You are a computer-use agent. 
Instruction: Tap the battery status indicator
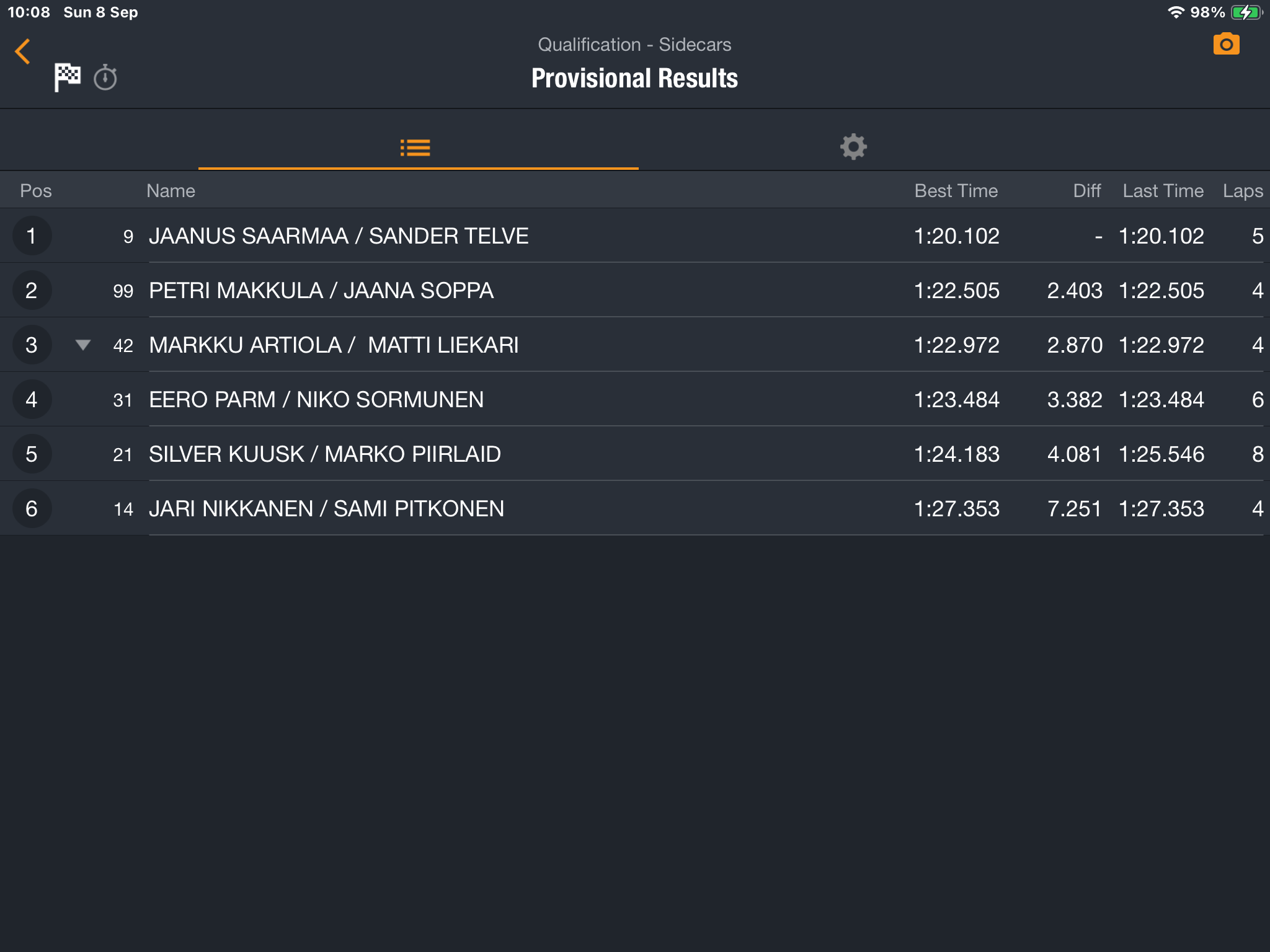[x=1246, y=12]
